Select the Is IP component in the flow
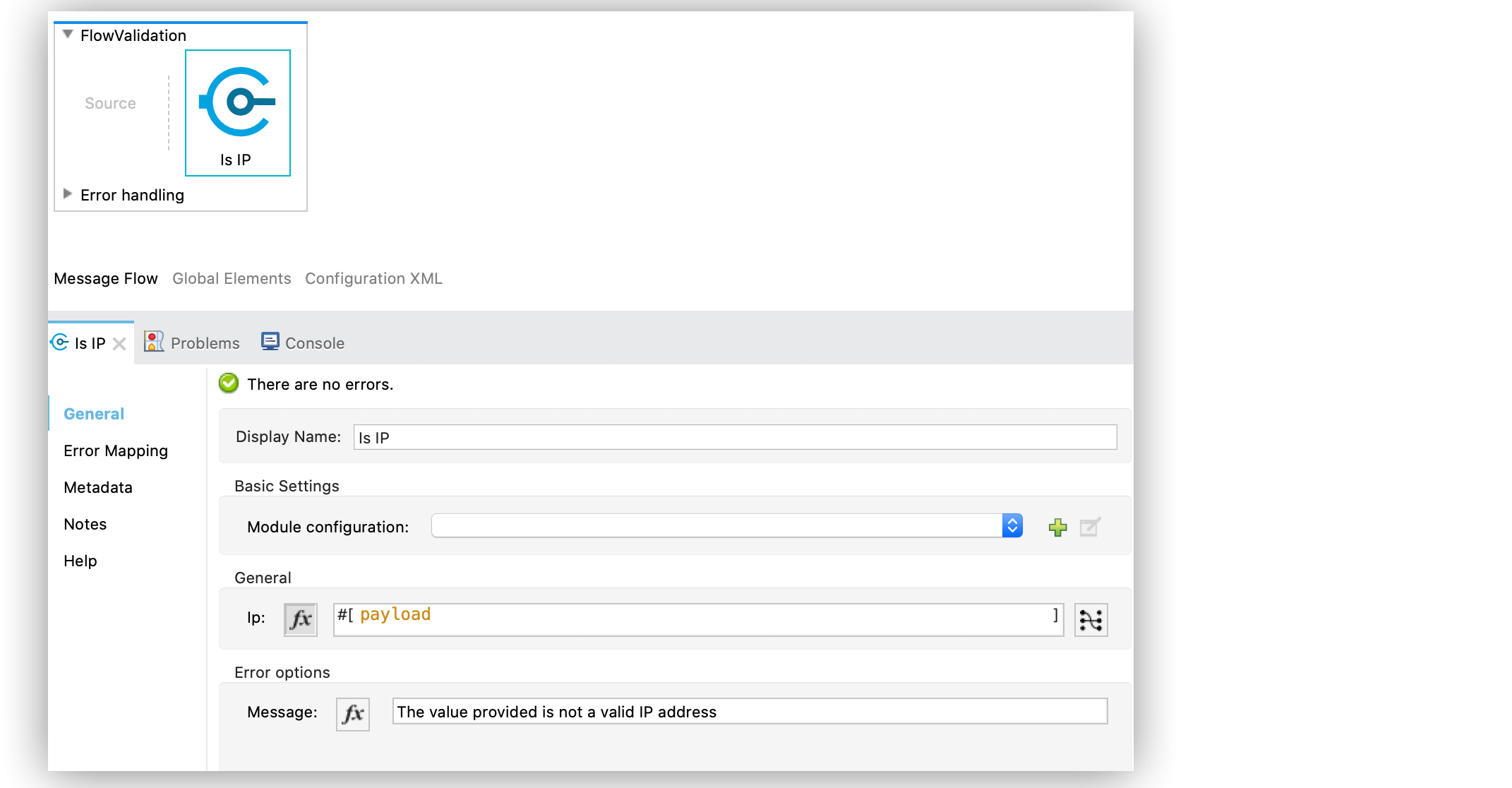 coord(237,112)
